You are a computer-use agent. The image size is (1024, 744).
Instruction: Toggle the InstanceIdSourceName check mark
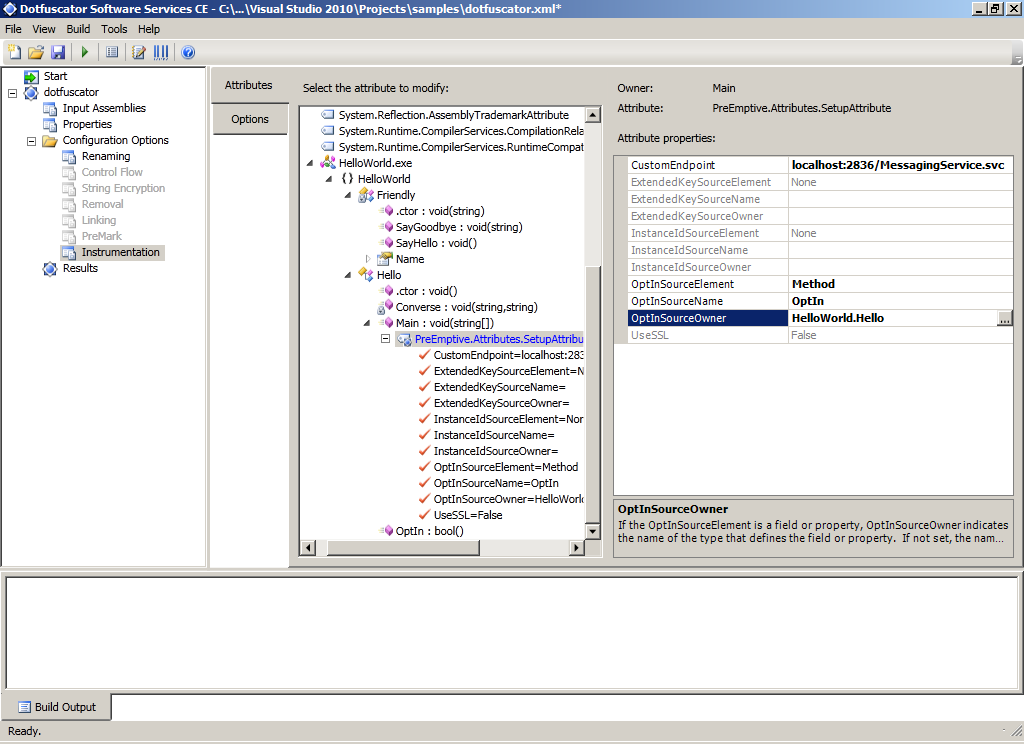(424, 435)
